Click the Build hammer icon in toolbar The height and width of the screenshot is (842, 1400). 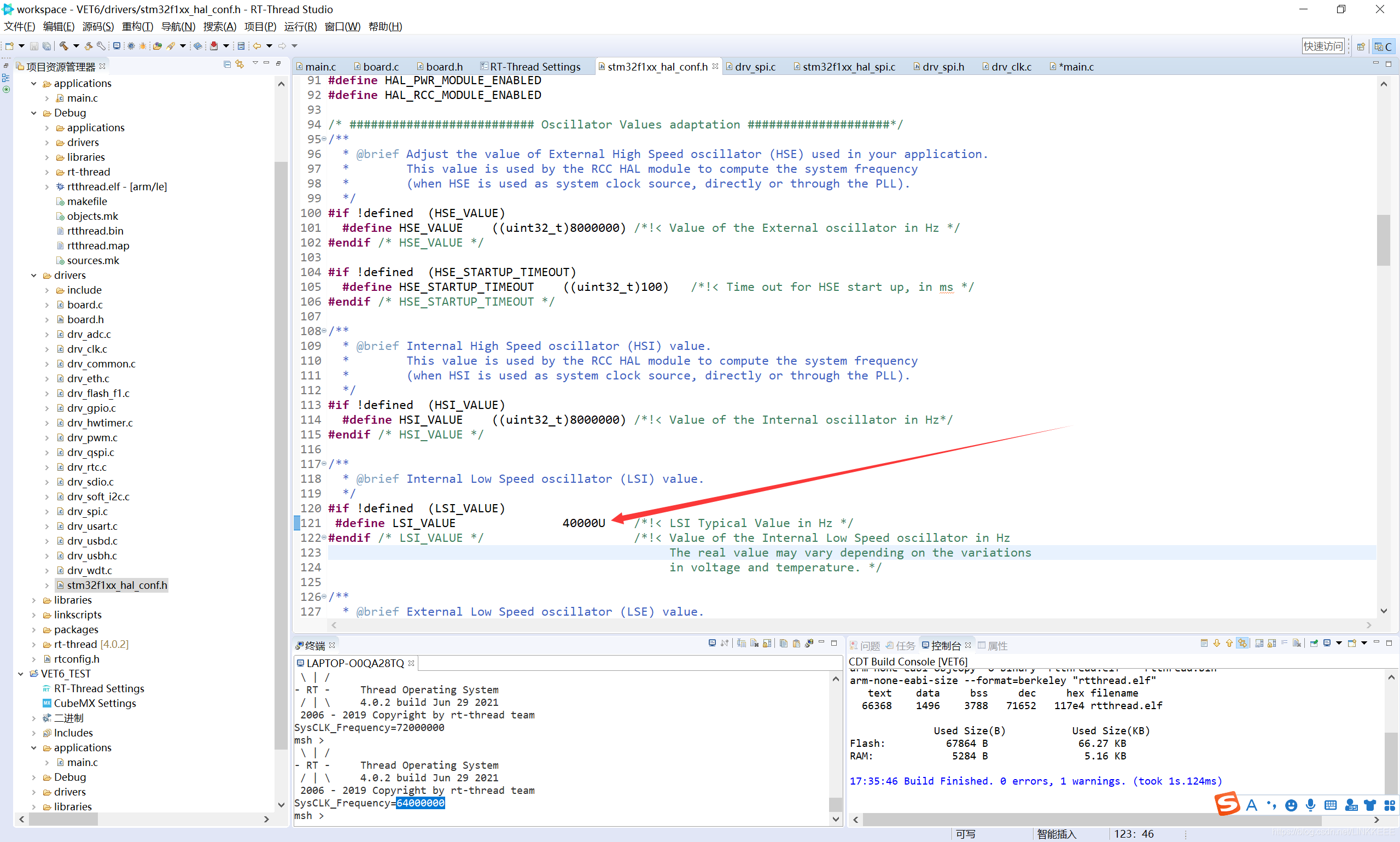64,46
